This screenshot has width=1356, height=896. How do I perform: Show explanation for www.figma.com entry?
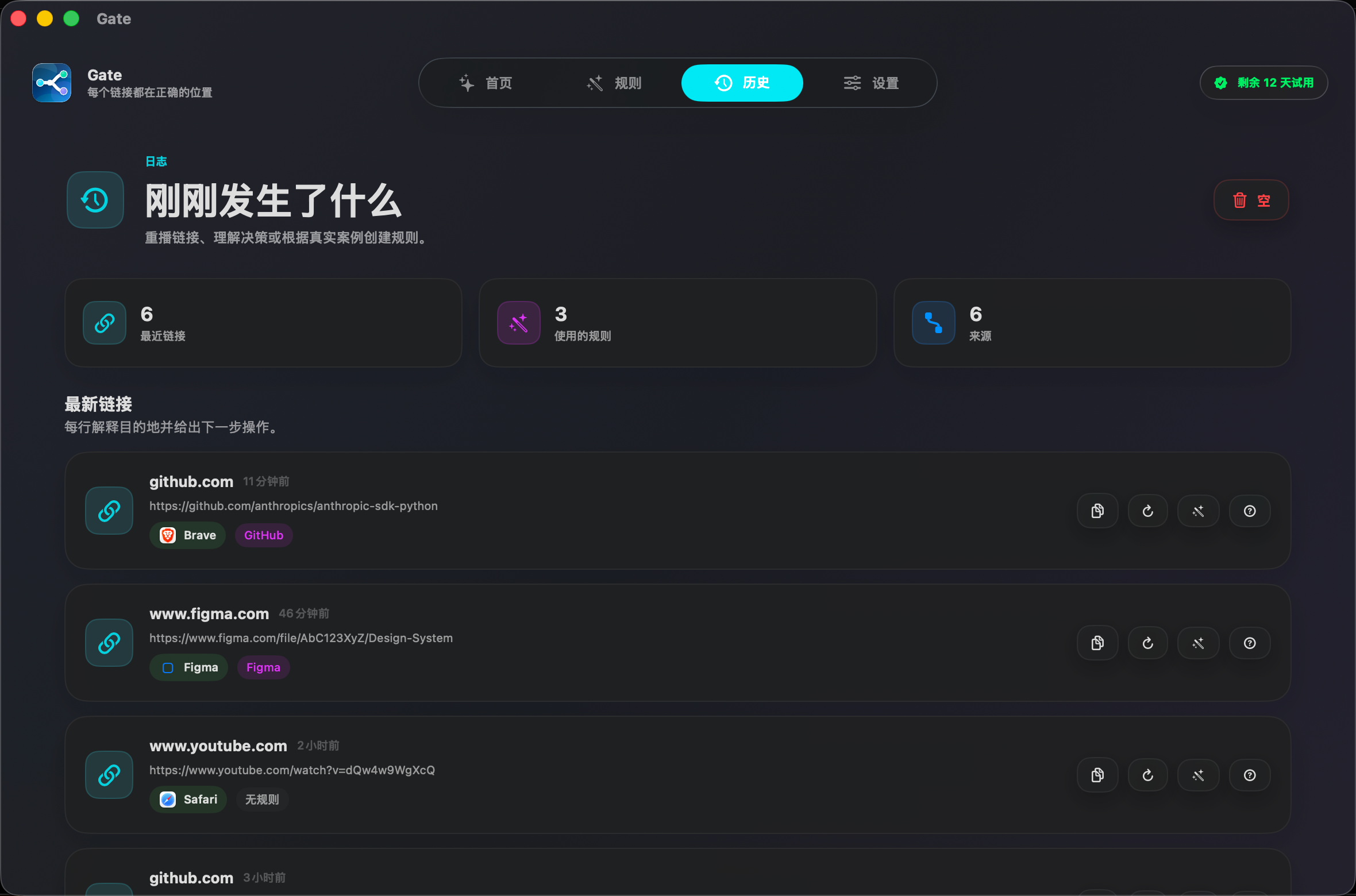(1250, 643)
